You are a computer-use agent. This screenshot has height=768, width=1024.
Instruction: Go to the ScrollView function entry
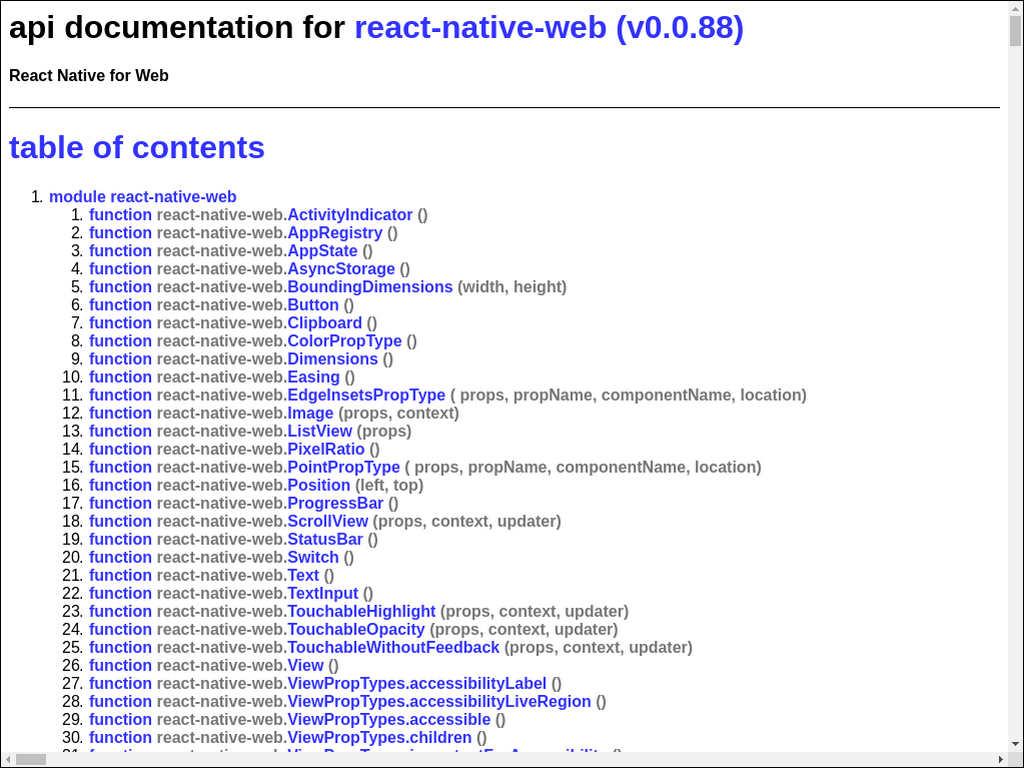327,521
